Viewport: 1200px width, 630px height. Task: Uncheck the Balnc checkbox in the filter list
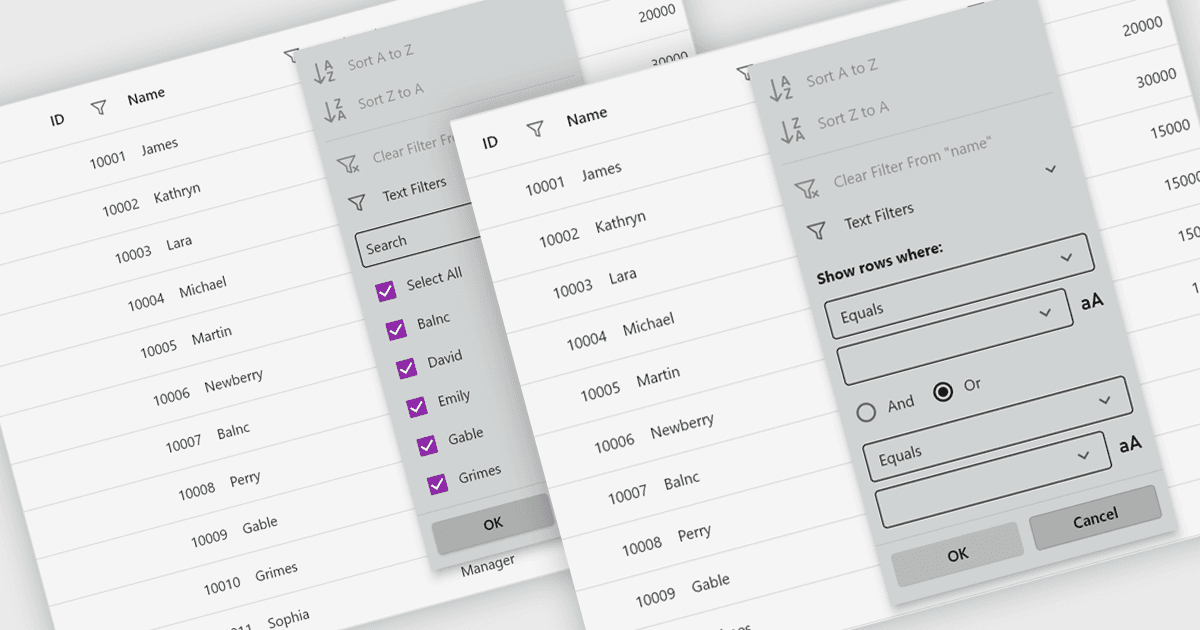point(396,330)
